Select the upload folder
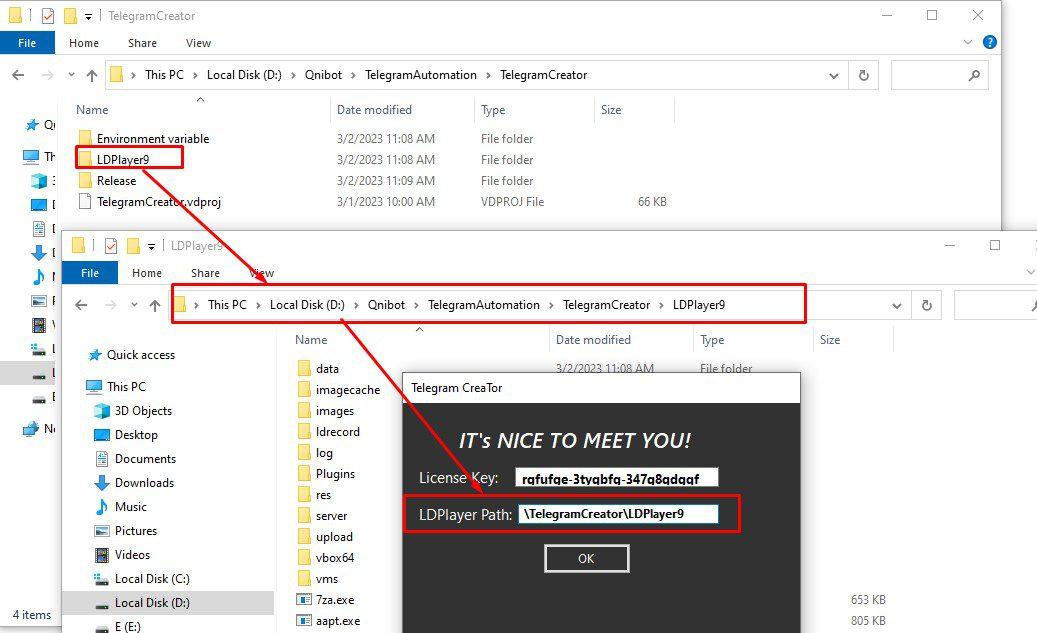Viewport: 1037px width, 633px height. pos(334,537)
